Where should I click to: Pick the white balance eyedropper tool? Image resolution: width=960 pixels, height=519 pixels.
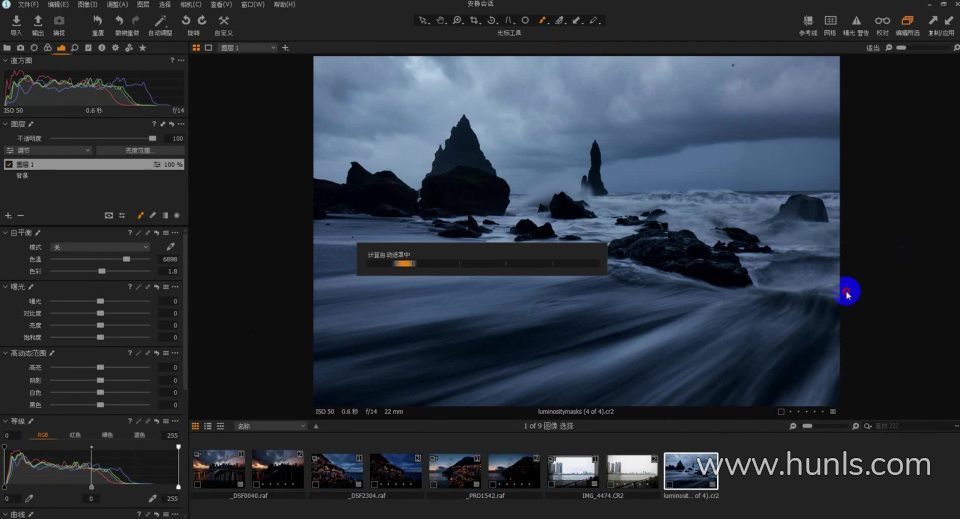coord(170,246)
